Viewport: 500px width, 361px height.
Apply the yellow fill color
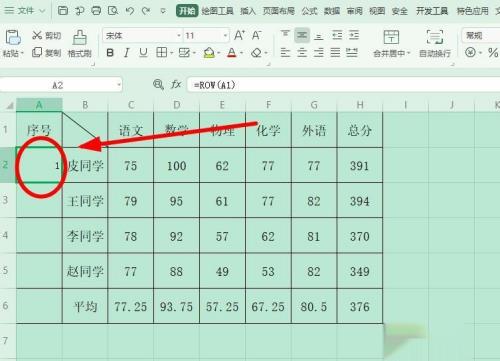click(x=209, y=53)
